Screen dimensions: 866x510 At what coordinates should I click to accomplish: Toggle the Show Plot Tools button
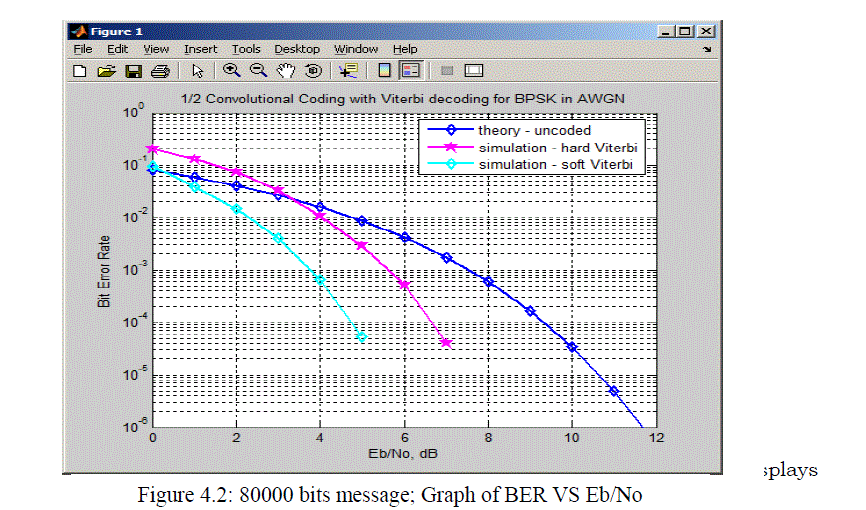pos(474,71)
